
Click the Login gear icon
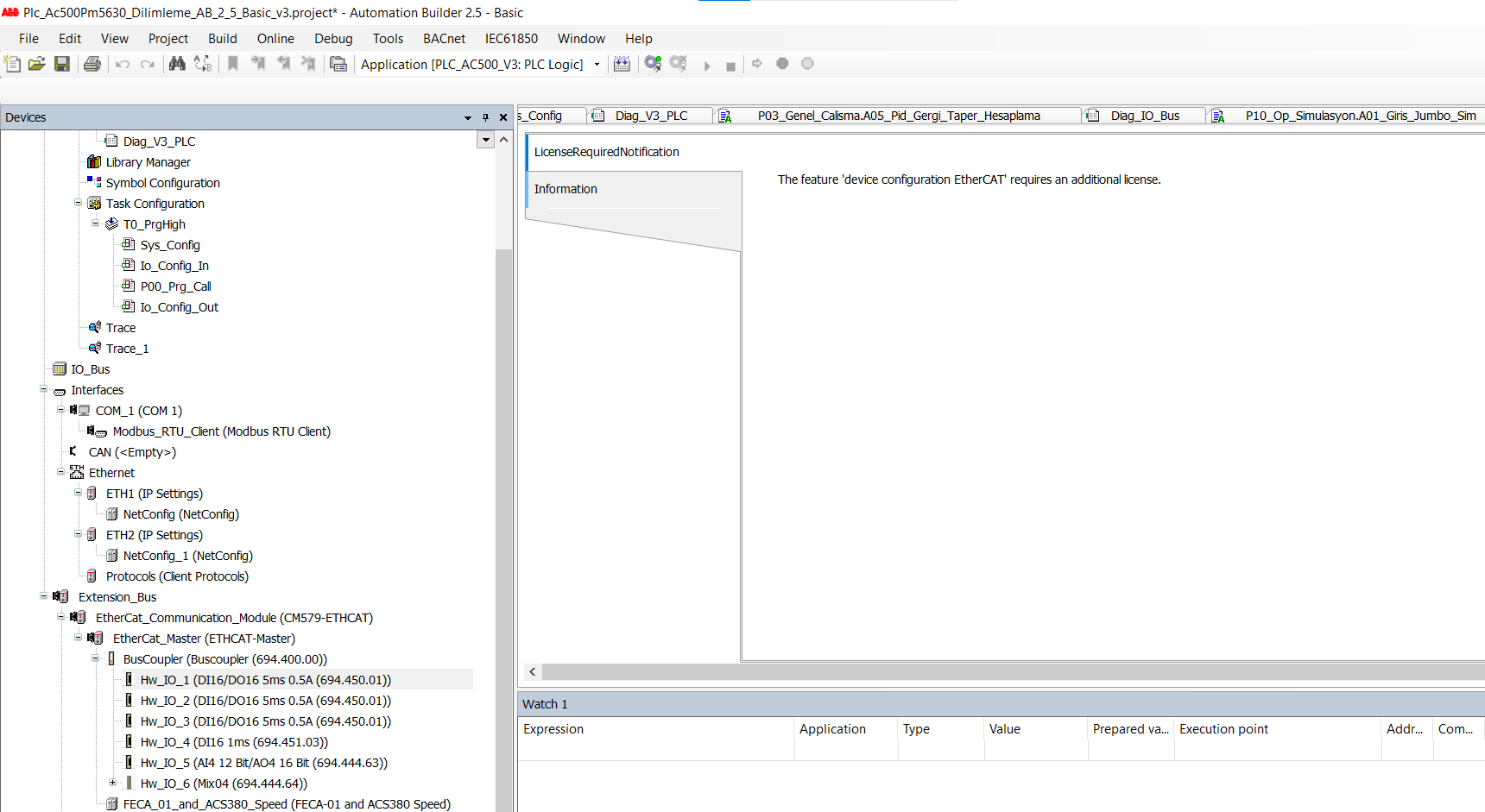pyautogui.click(x=653, y=64)
